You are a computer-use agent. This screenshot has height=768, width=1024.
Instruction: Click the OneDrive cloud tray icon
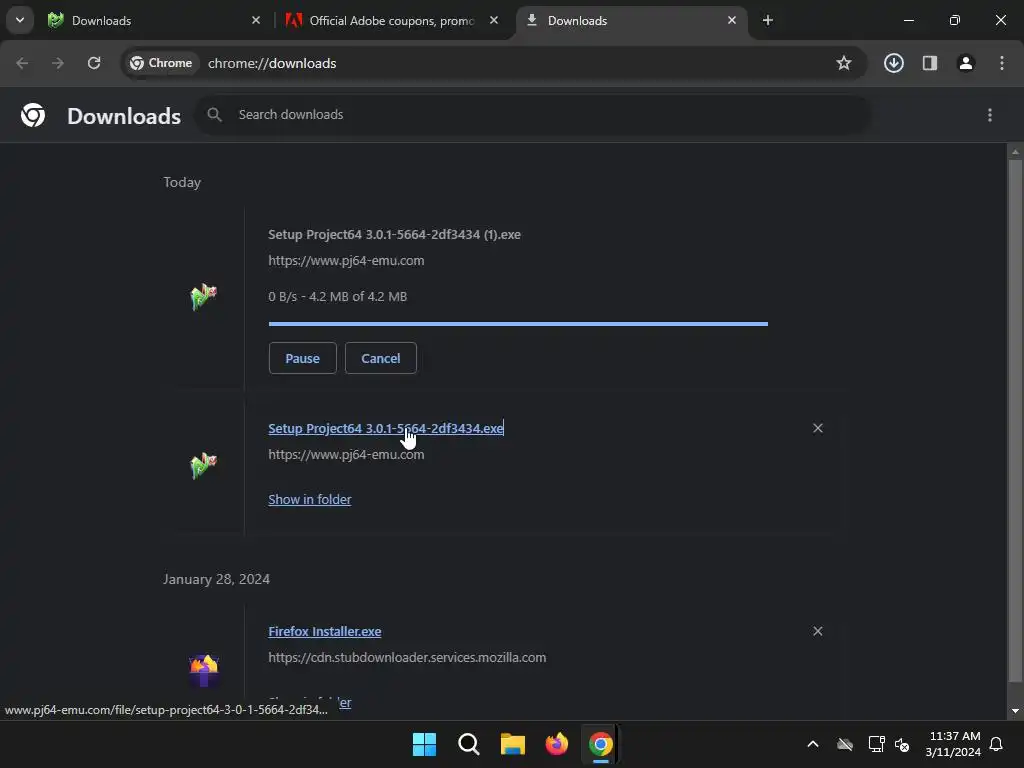(845, 744)
